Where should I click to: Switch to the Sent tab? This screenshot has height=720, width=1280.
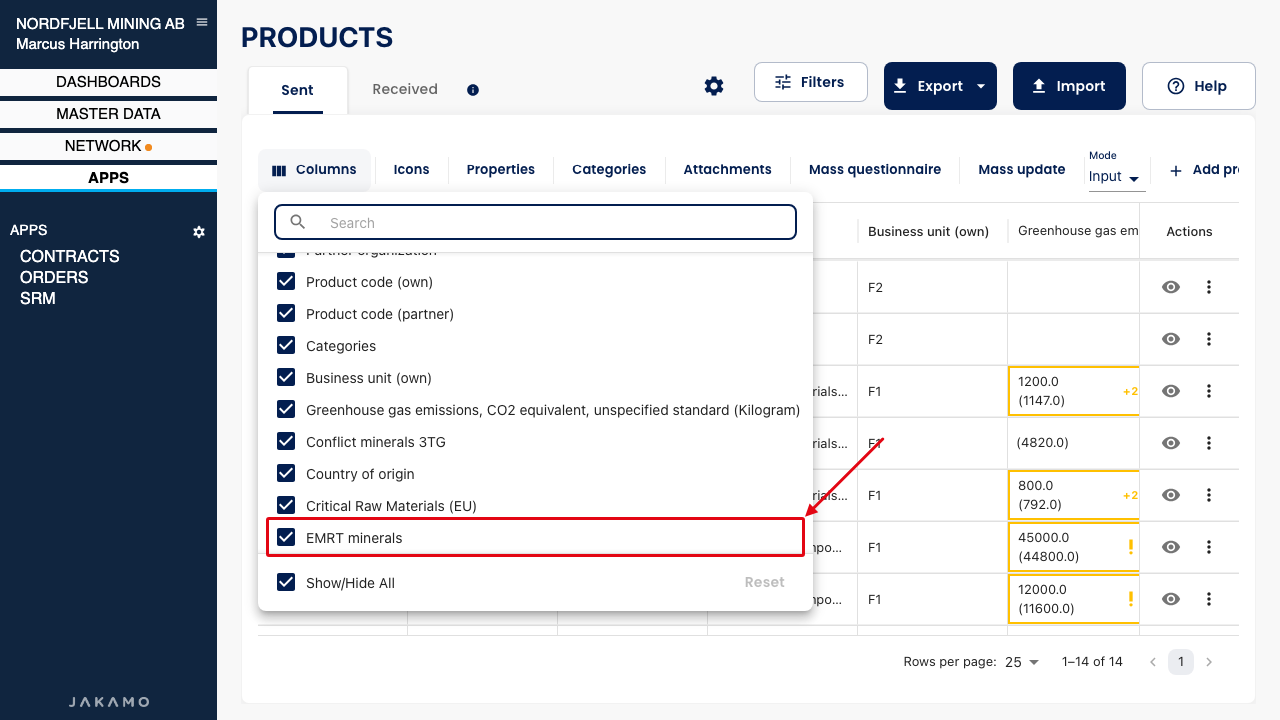point(298,90)
